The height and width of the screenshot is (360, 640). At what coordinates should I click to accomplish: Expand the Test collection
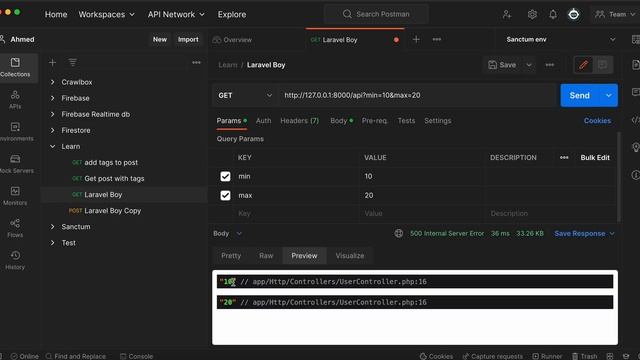pyautogui.click(x=52, y=243)
